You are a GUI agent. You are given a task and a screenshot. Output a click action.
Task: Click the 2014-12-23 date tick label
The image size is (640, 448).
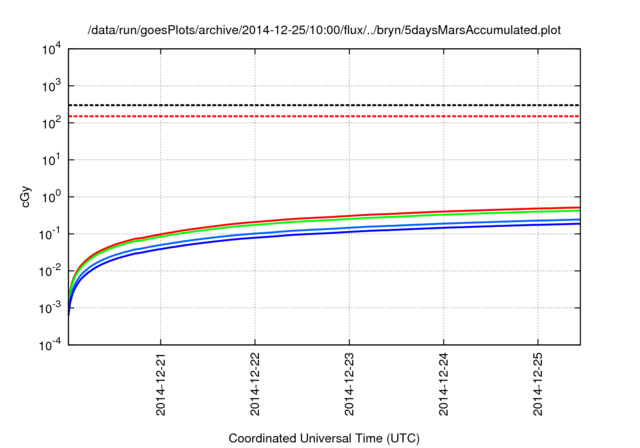click(x=349, y=384)
